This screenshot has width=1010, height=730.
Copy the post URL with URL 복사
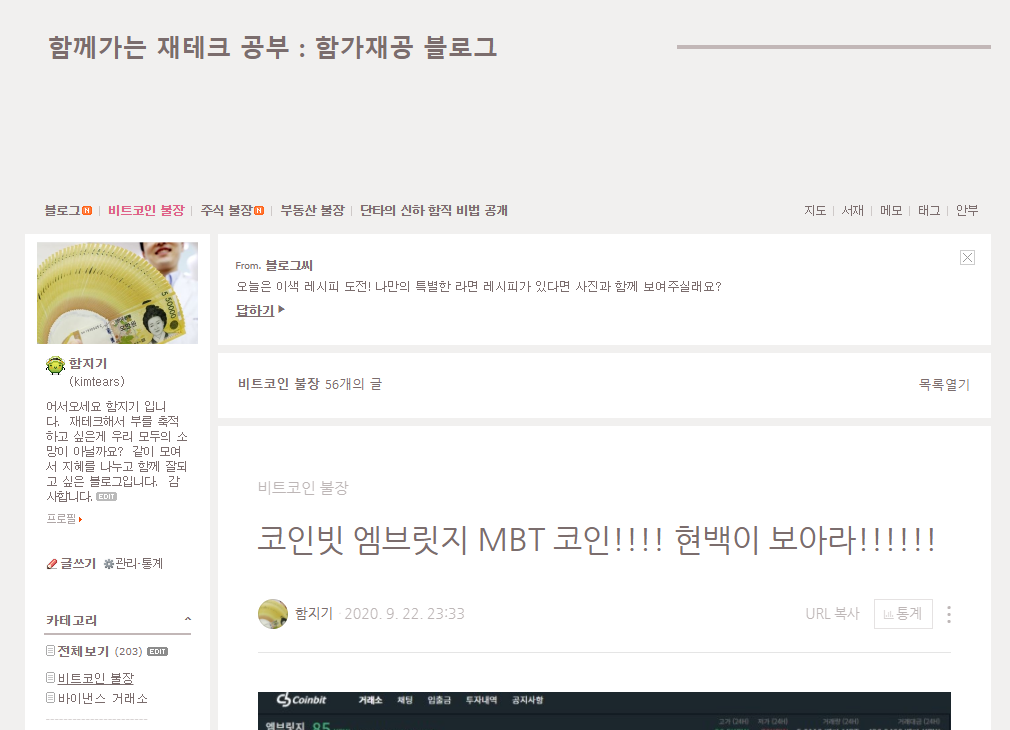coord(832,614)
